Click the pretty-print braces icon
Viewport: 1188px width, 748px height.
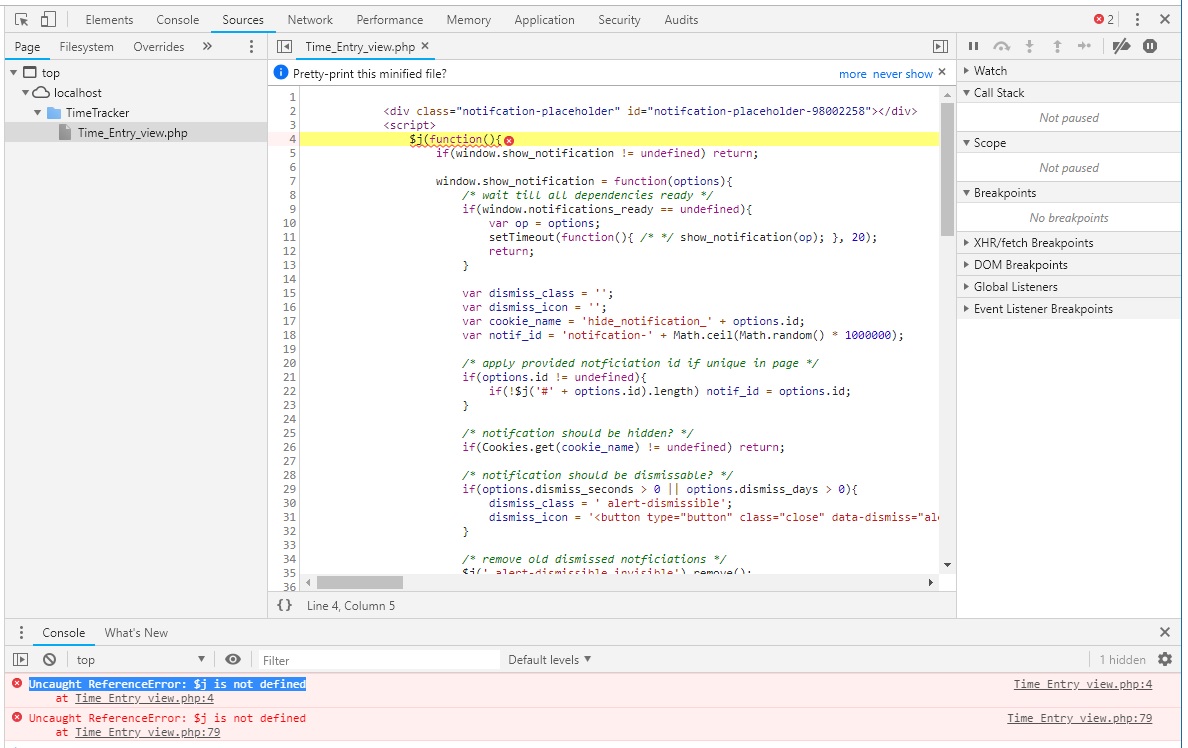[284, 606]
